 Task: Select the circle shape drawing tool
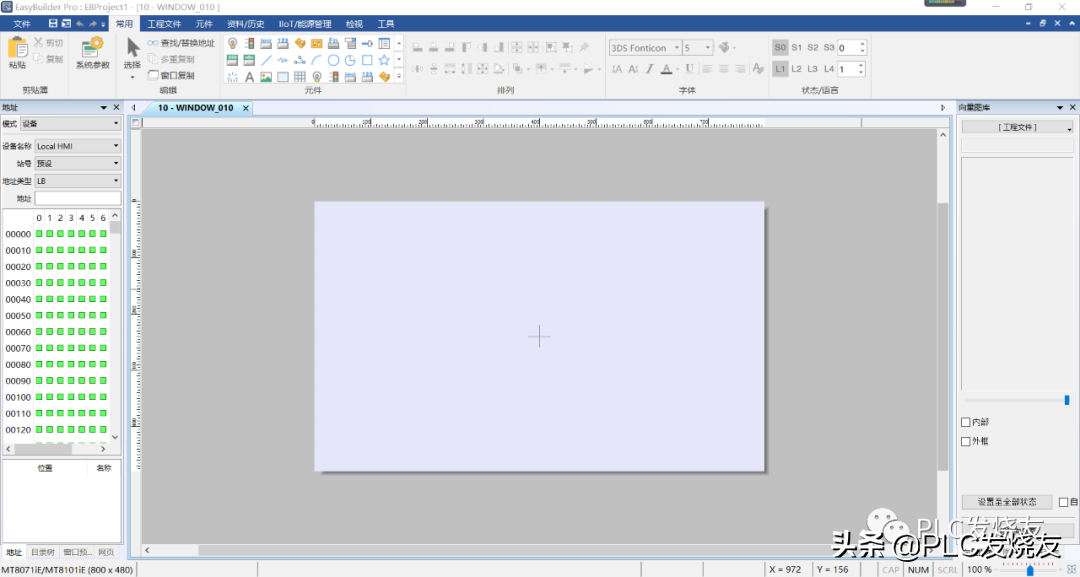[334, 60]
